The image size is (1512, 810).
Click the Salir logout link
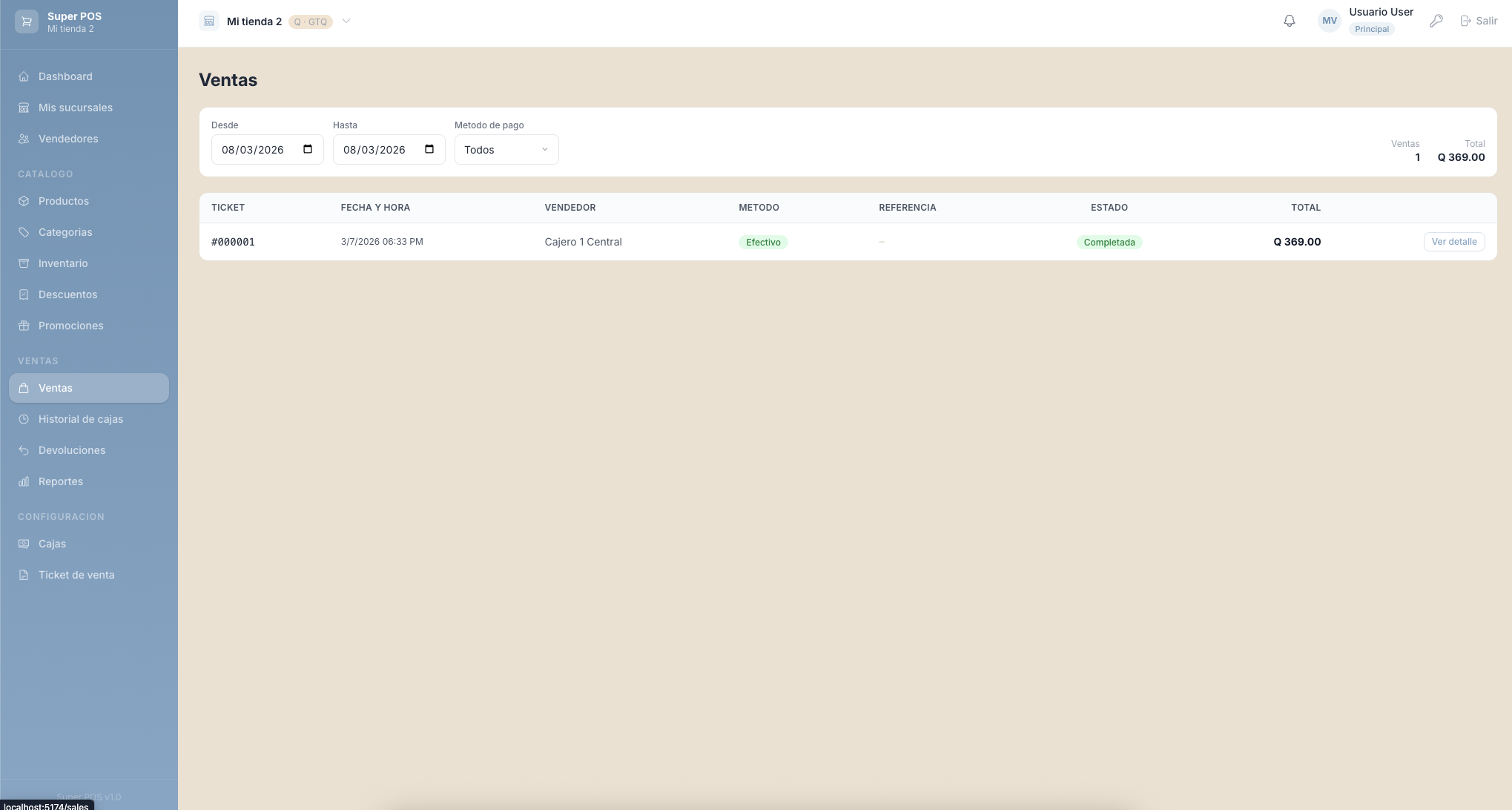(1479, 22)
